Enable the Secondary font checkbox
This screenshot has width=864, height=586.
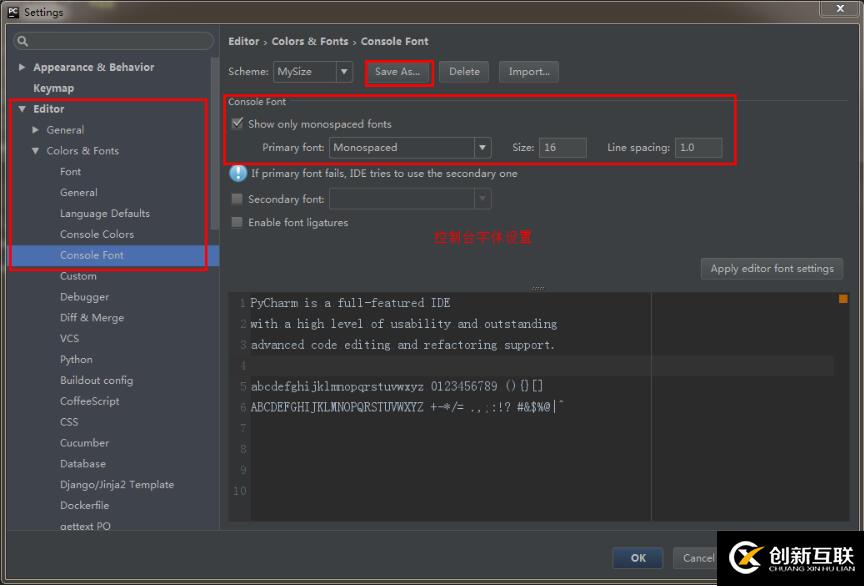(x=238, y=199)
